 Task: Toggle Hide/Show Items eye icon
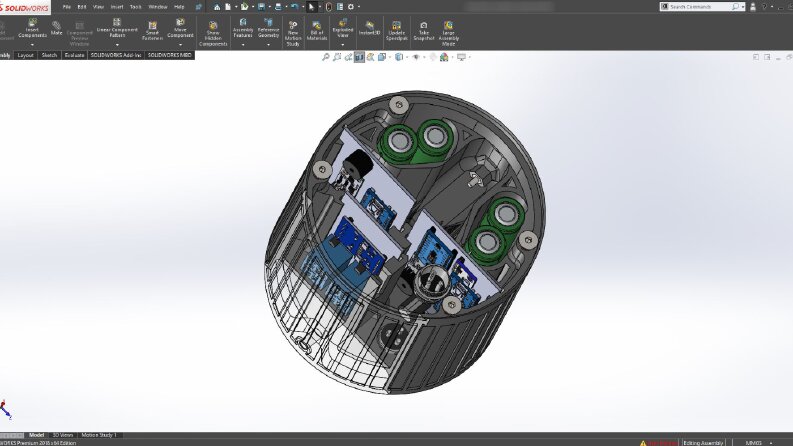[416, 57]
